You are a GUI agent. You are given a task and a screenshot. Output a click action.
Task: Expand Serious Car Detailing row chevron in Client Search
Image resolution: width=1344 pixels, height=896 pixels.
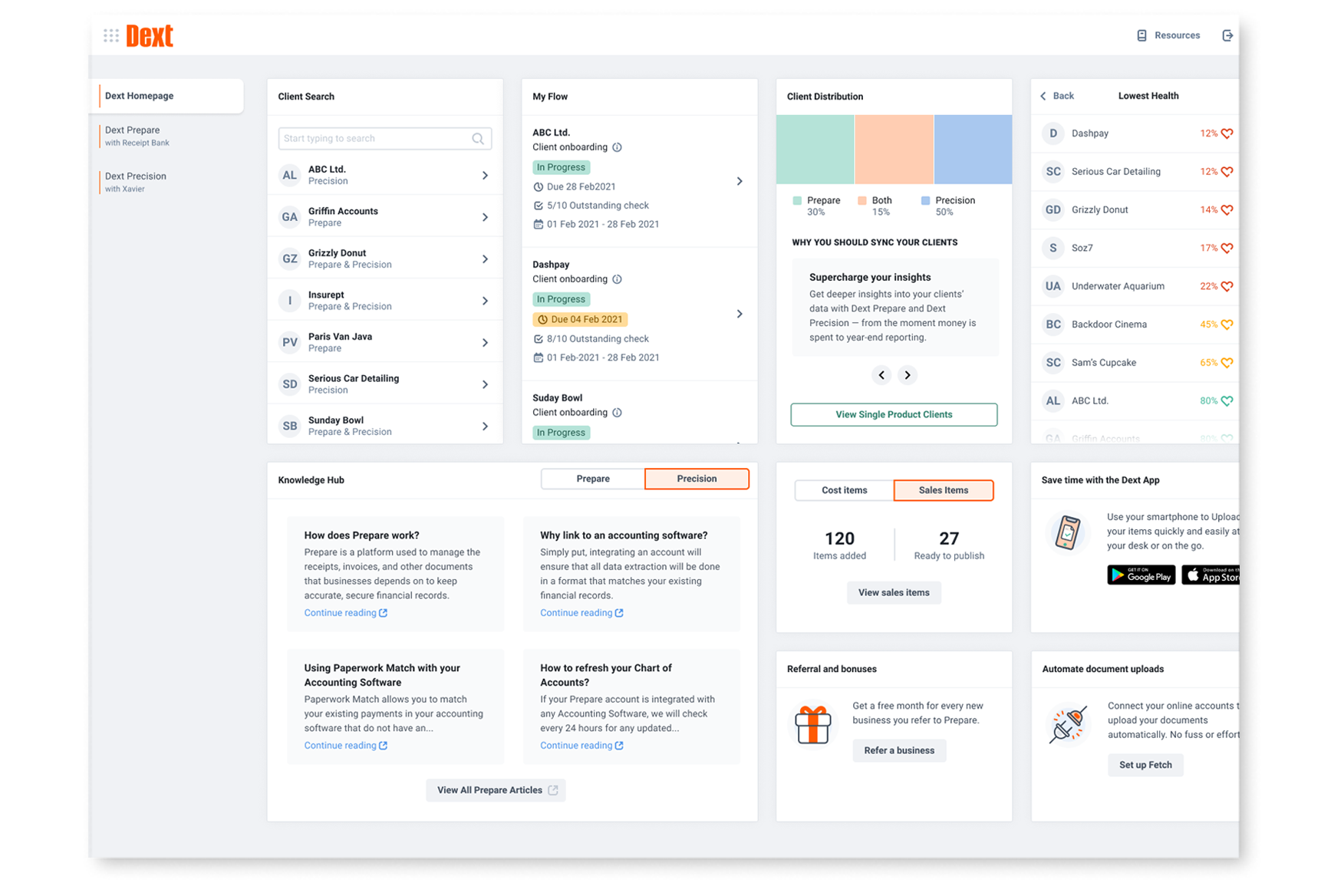click(x=485, y=384)
